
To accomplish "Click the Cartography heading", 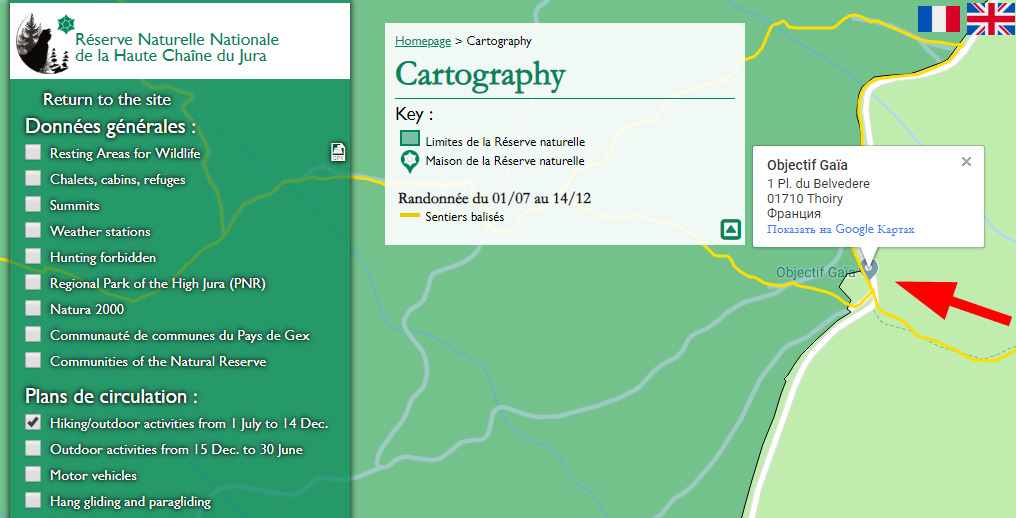I will pyautogui.click(x=480, y=75).
